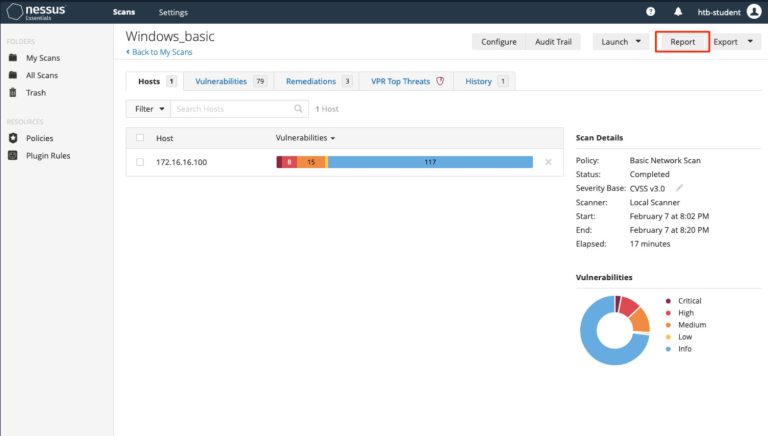Open Policies from the sidebar
Screen dimensions: 768x436
point(39,138)
